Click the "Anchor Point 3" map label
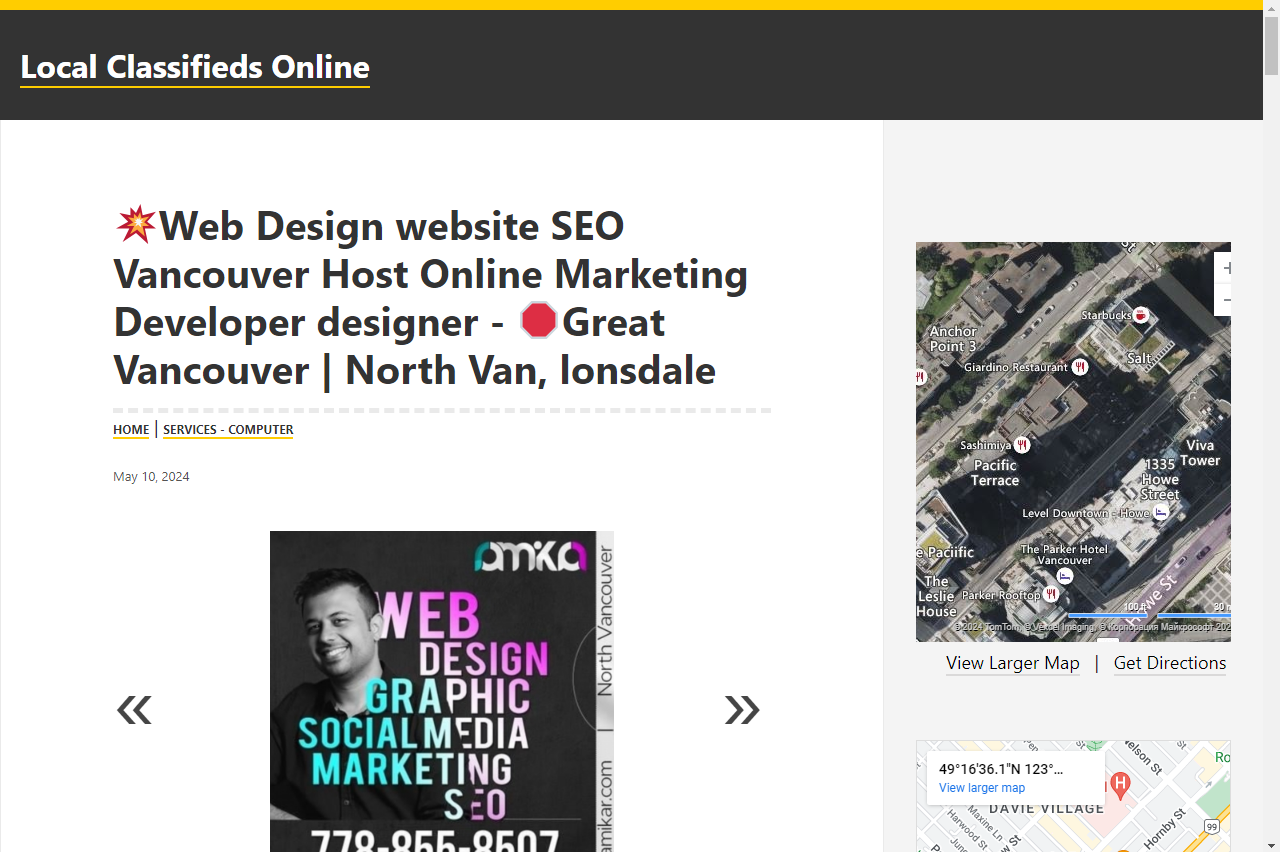This screenshot has width=1280, height=852. pos(953,339)
